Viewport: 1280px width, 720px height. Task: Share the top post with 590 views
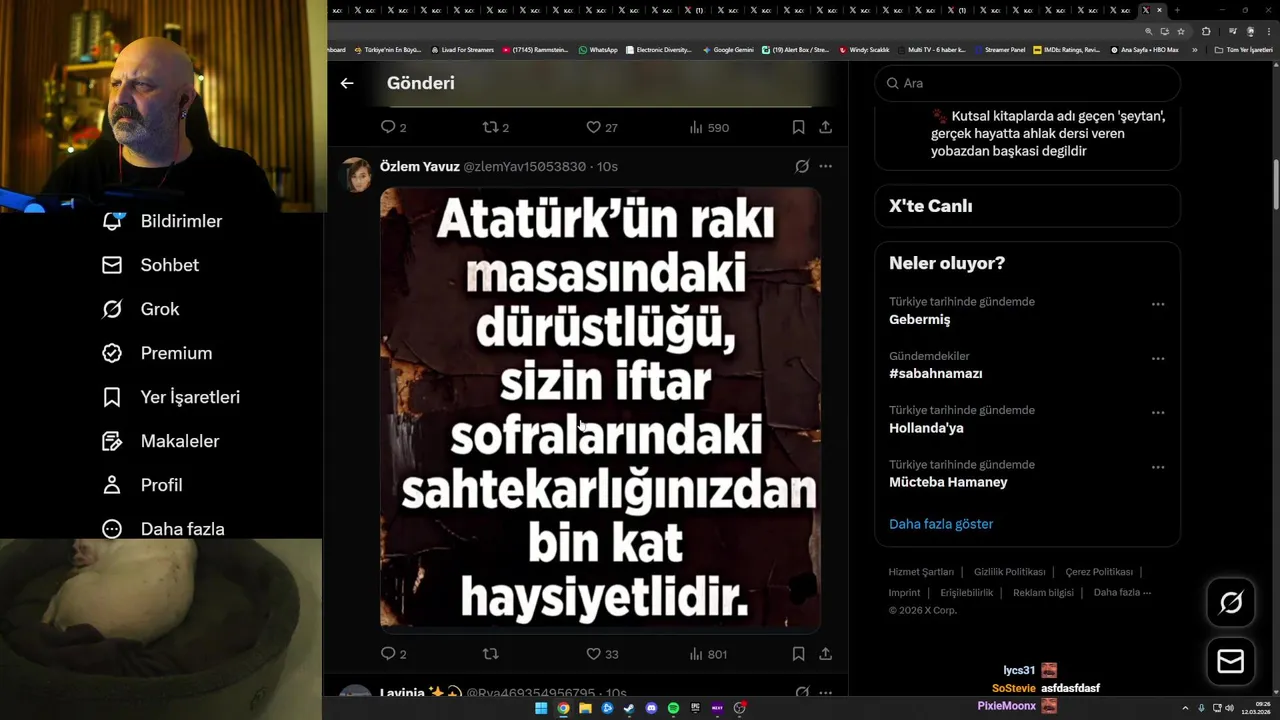[x=826, y=127]
